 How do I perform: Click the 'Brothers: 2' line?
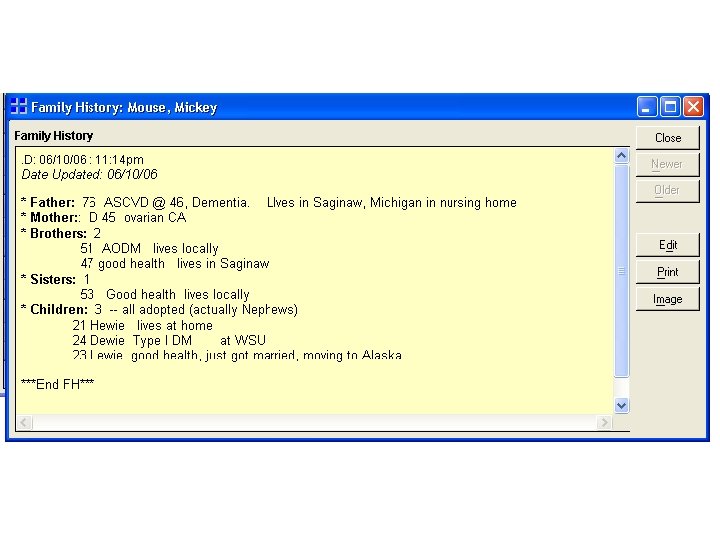pos(61,233)
